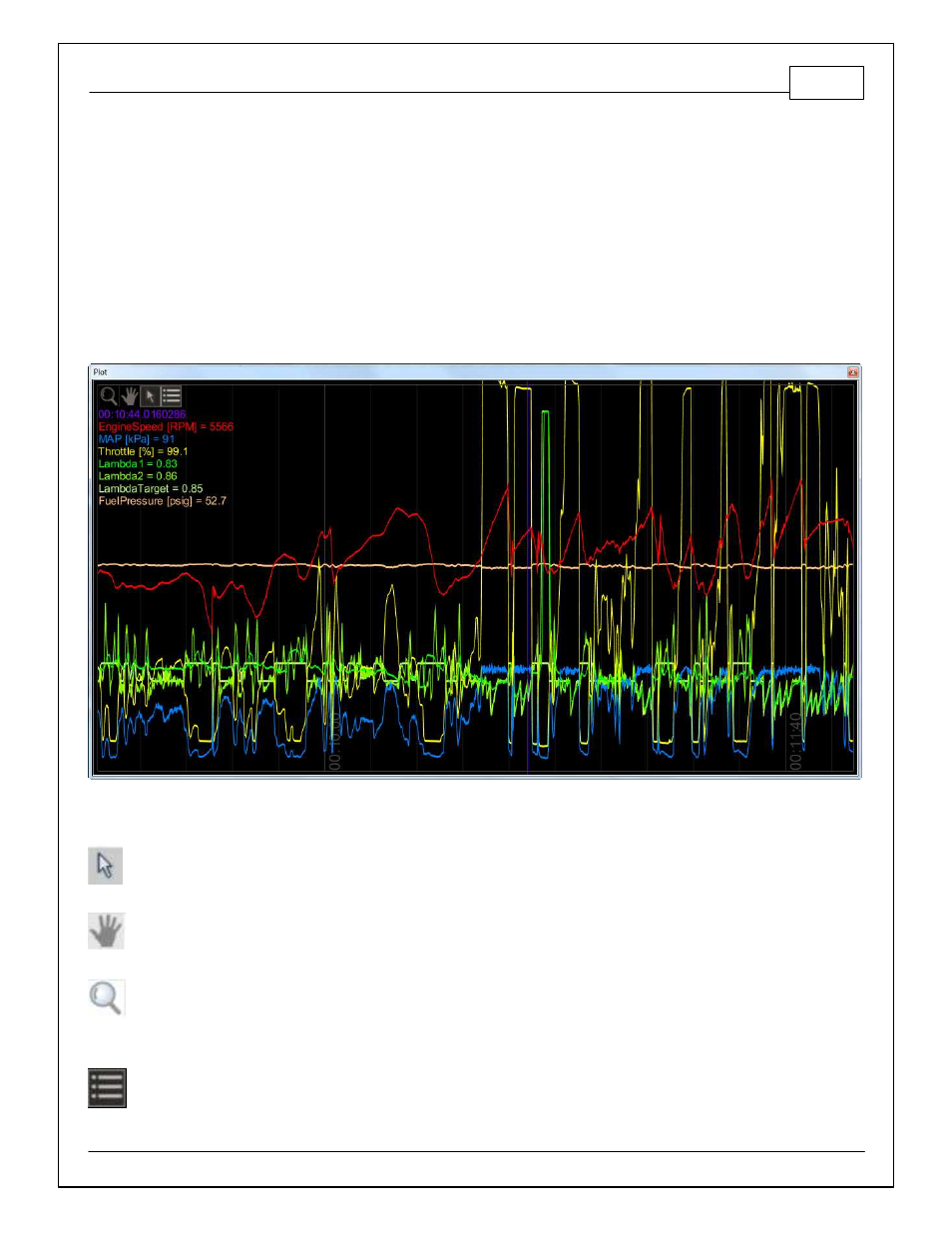Screen dimensions: 952x1233
Task: Click the FuelPressure [psig] = 52.7 legend entry
Action: [162, 501]
